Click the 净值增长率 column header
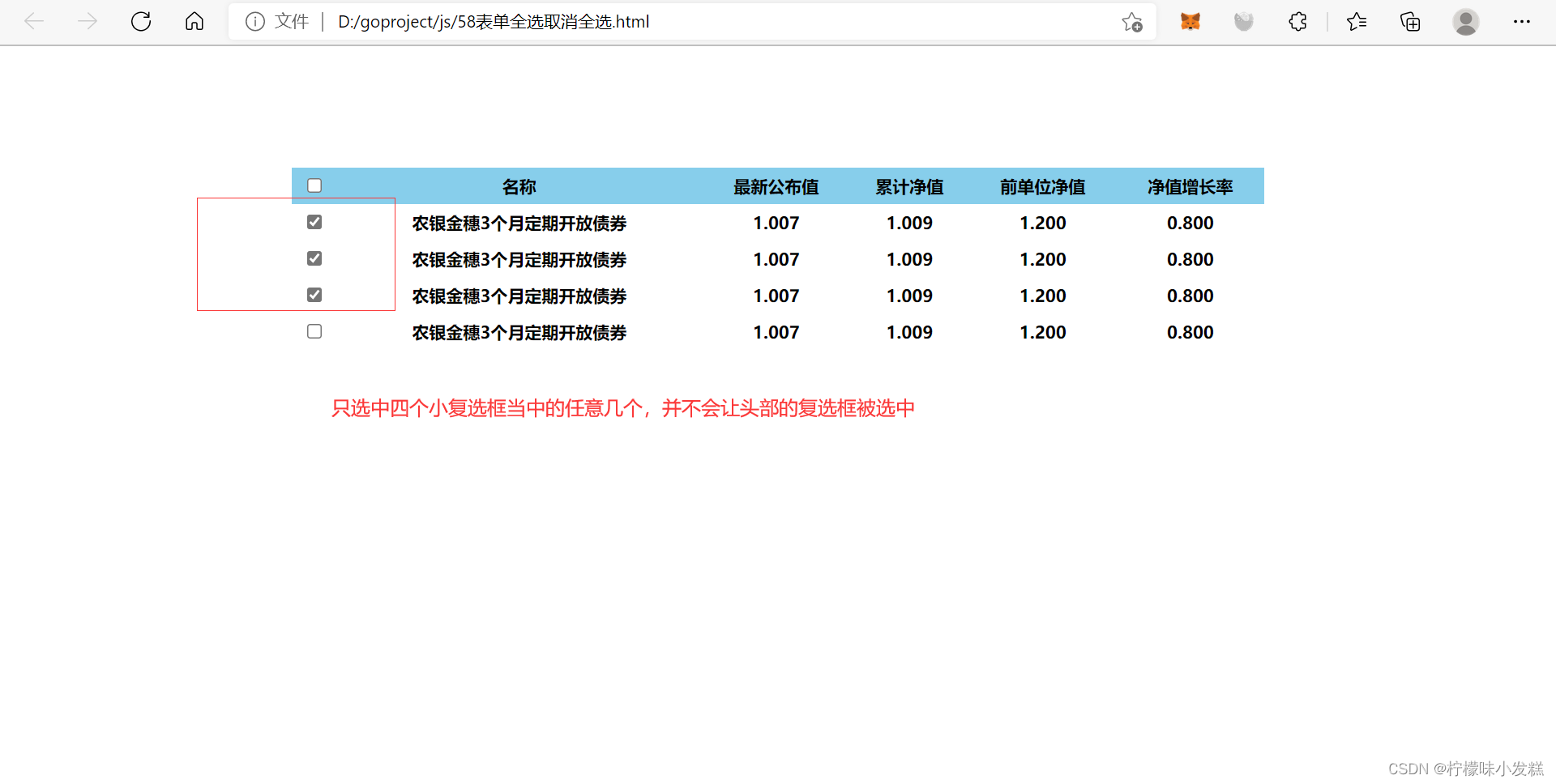 point(1191,187)
